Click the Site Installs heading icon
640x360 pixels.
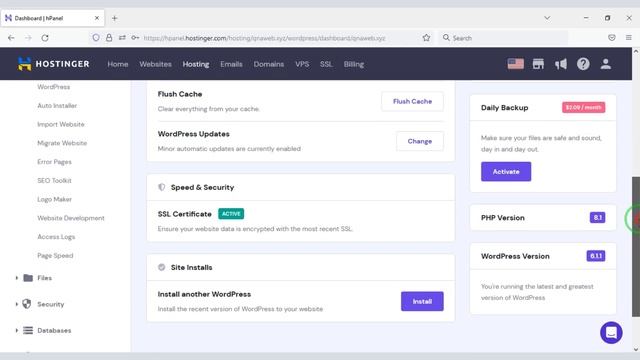pos(162,267)
